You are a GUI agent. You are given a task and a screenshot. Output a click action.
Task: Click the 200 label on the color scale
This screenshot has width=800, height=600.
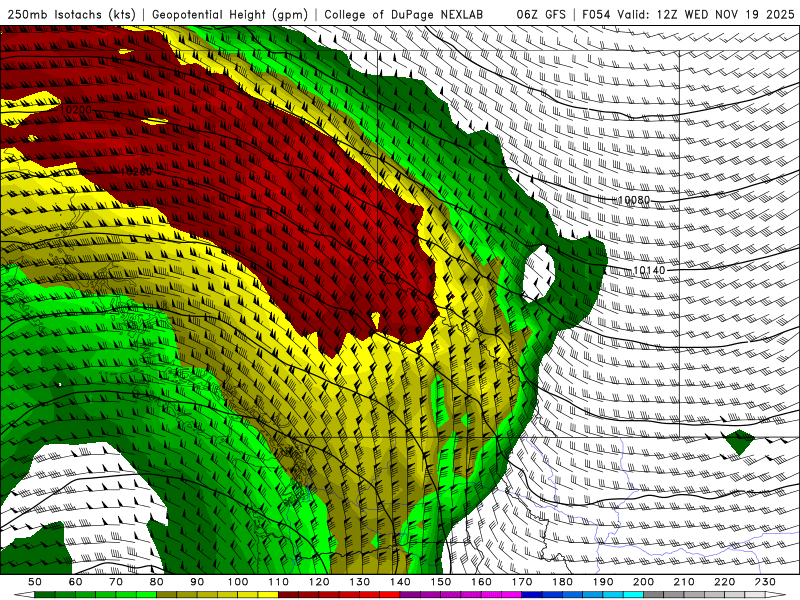point(643,582)
